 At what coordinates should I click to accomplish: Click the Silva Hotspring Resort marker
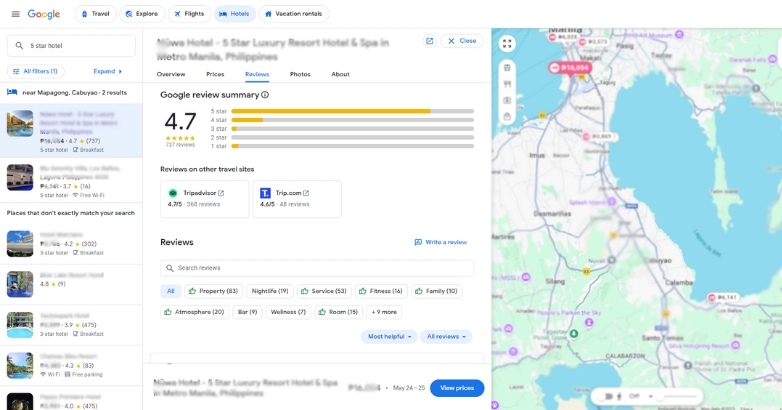[737, 345]
